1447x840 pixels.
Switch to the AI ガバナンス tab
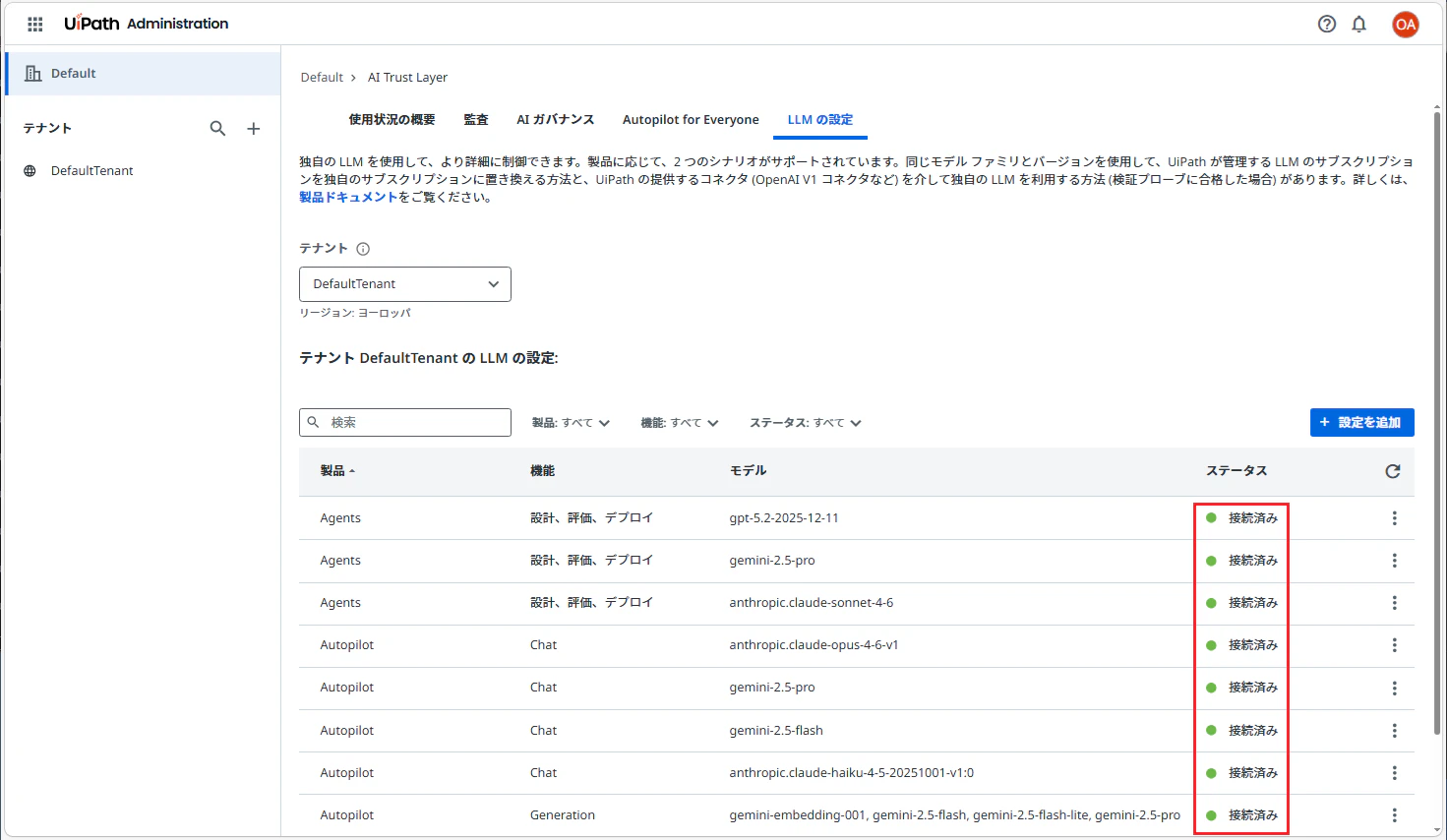(x=556, y=120)
